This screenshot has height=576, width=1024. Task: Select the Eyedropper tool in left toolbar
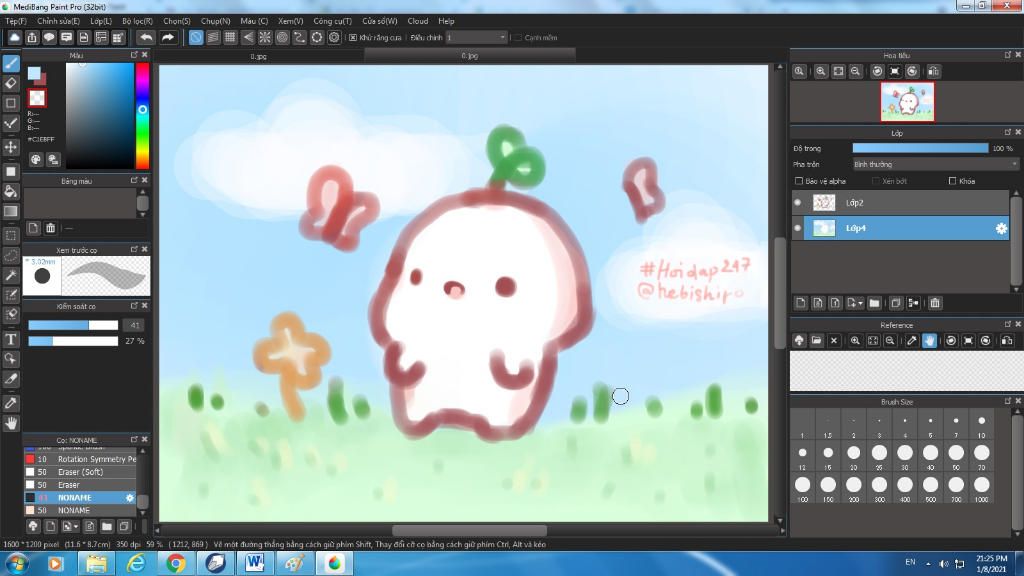11,403
